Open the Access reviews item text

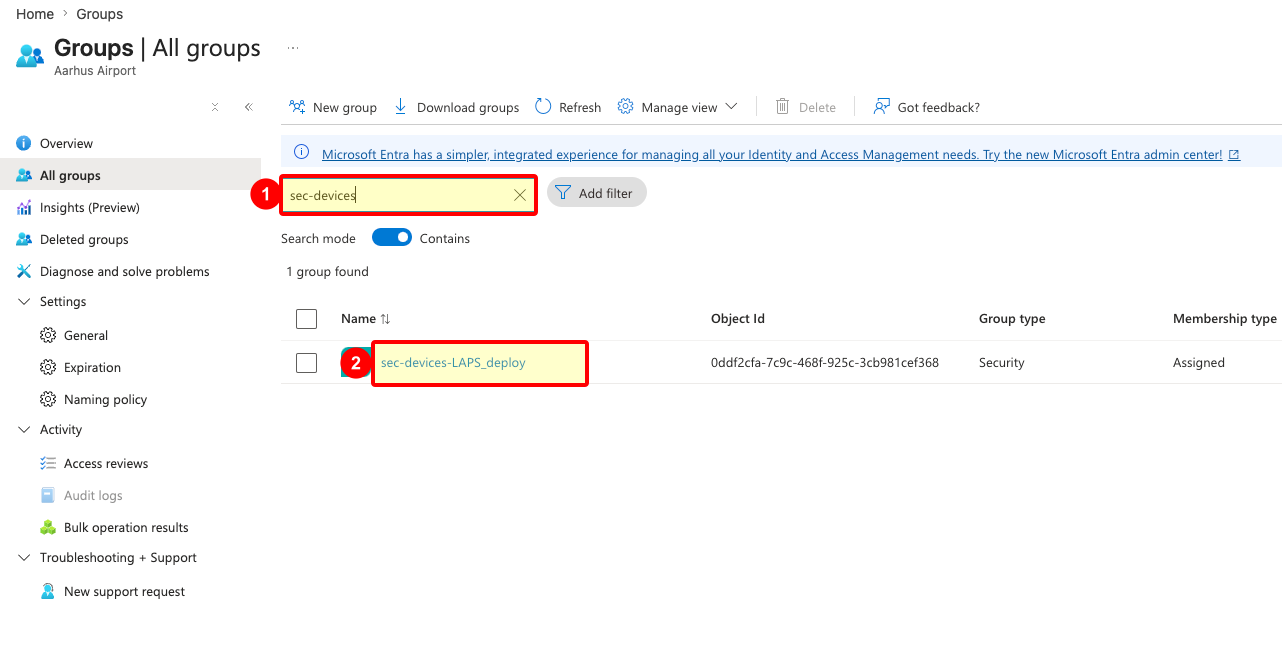click(106, 464)
